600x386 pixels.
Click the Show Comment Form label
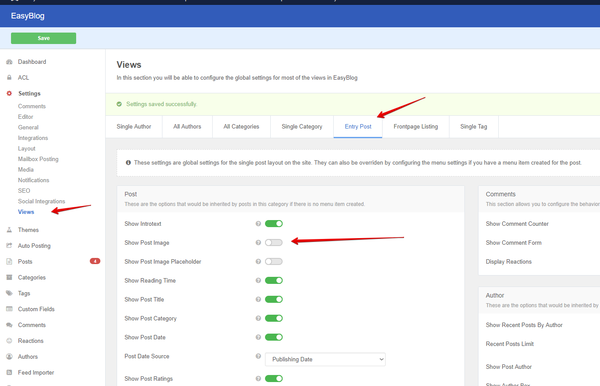point(514,243)
